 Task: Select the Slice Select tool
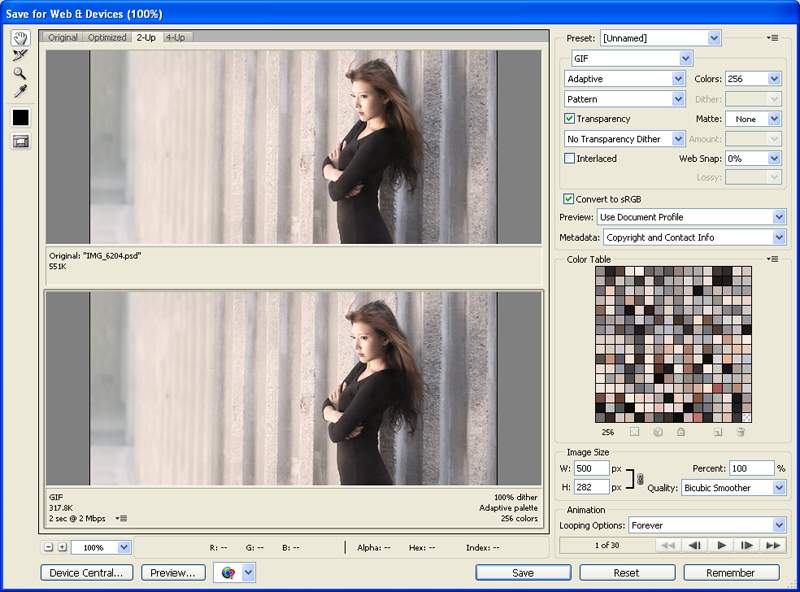[x=20, y=55]
